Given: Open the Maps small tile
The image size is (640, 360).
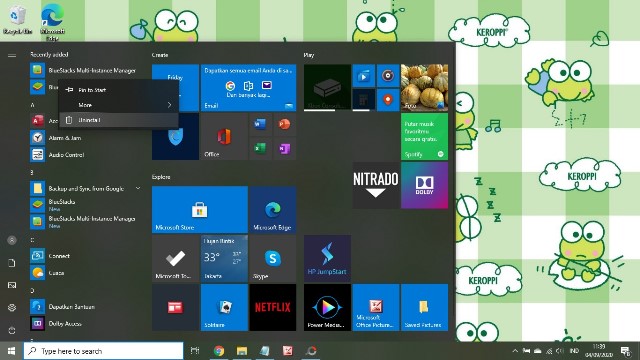Looking at the screenshot, I should point(388,100).
